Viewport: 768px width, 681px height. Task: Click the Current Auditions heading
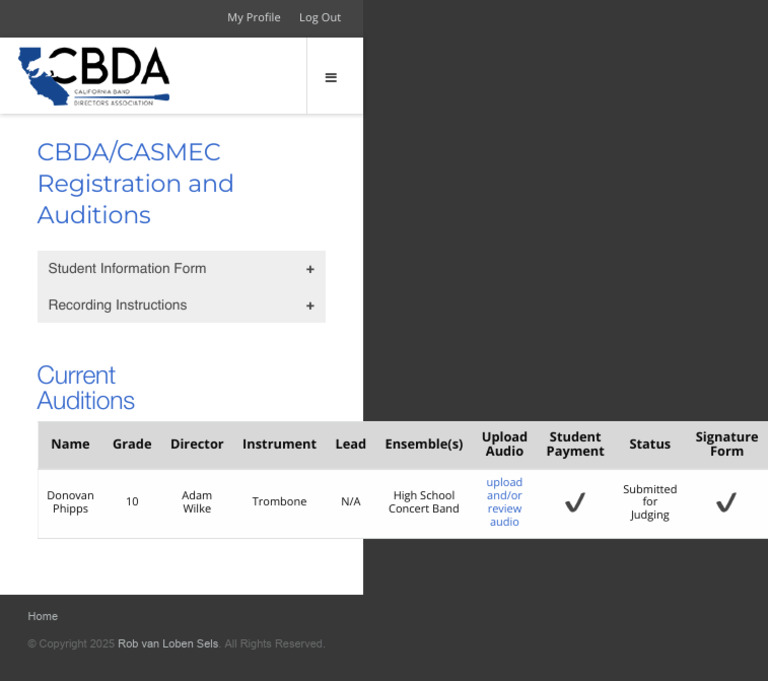pos(86,388)
